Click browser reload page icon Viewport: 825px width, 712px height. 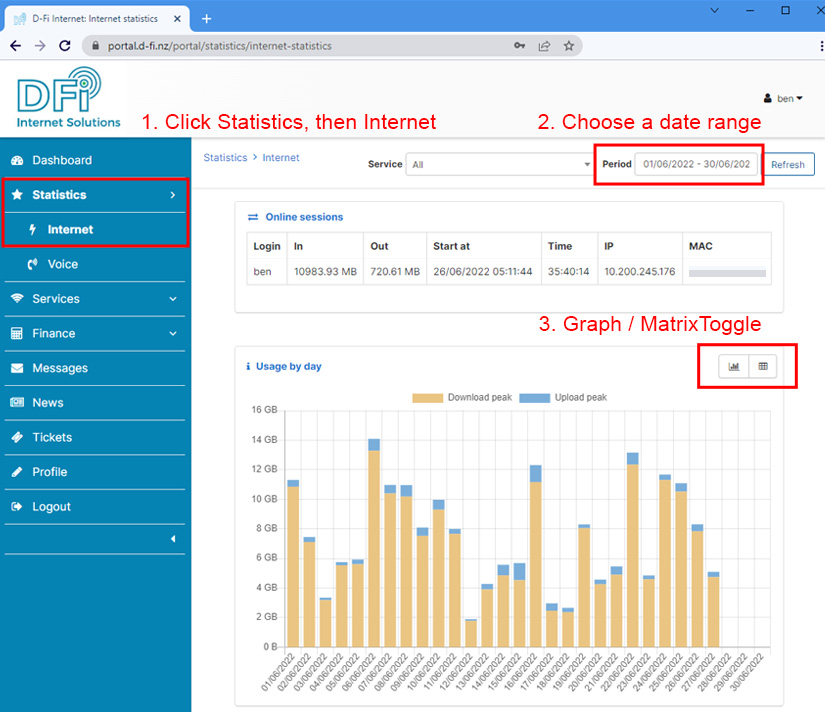[65, 46]
